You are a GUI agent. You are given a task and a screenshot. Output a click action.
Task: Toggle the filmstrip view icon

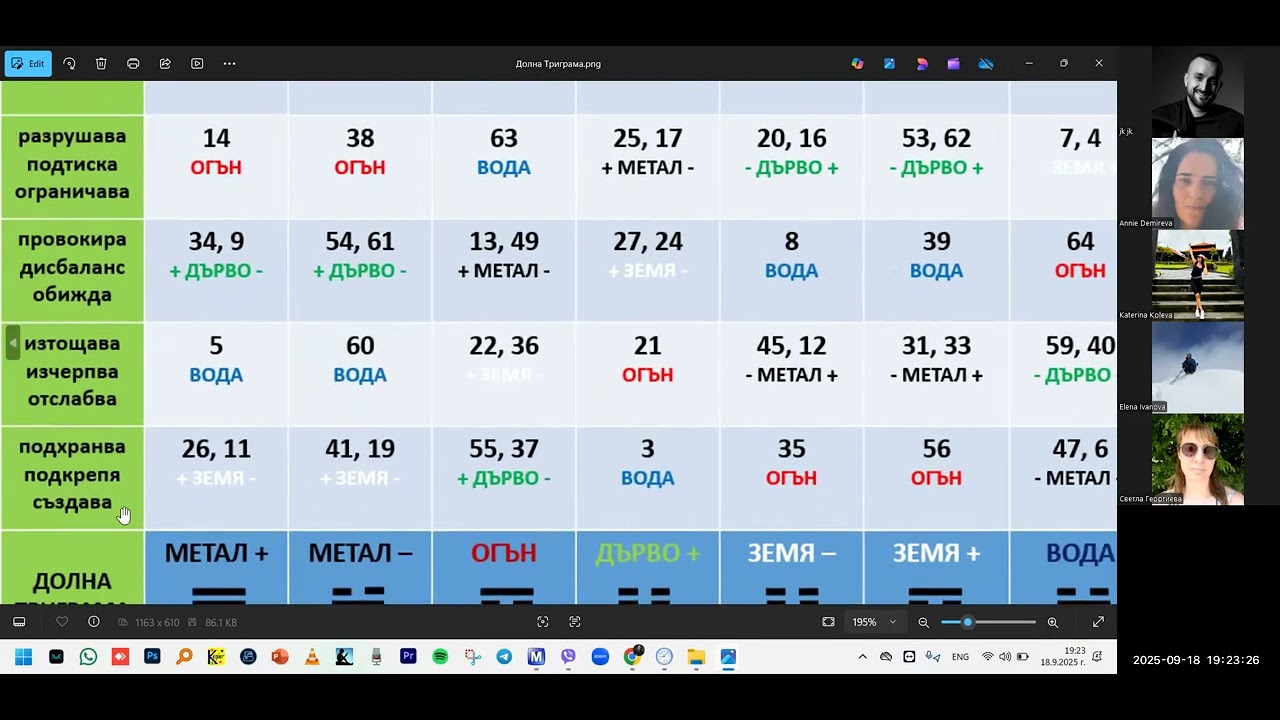pos(19,622)
